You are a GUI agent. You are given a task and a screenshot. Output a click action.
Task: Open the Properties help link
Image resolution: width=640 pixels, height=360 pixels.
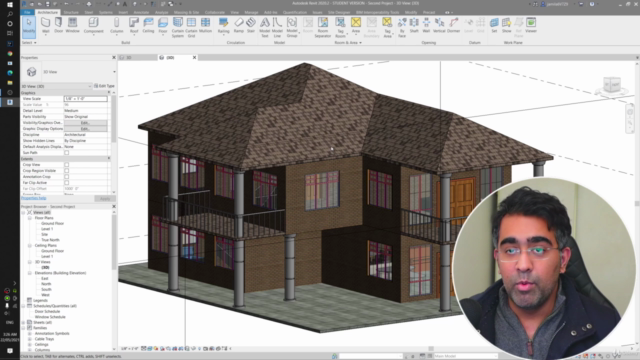coord(33,198)
